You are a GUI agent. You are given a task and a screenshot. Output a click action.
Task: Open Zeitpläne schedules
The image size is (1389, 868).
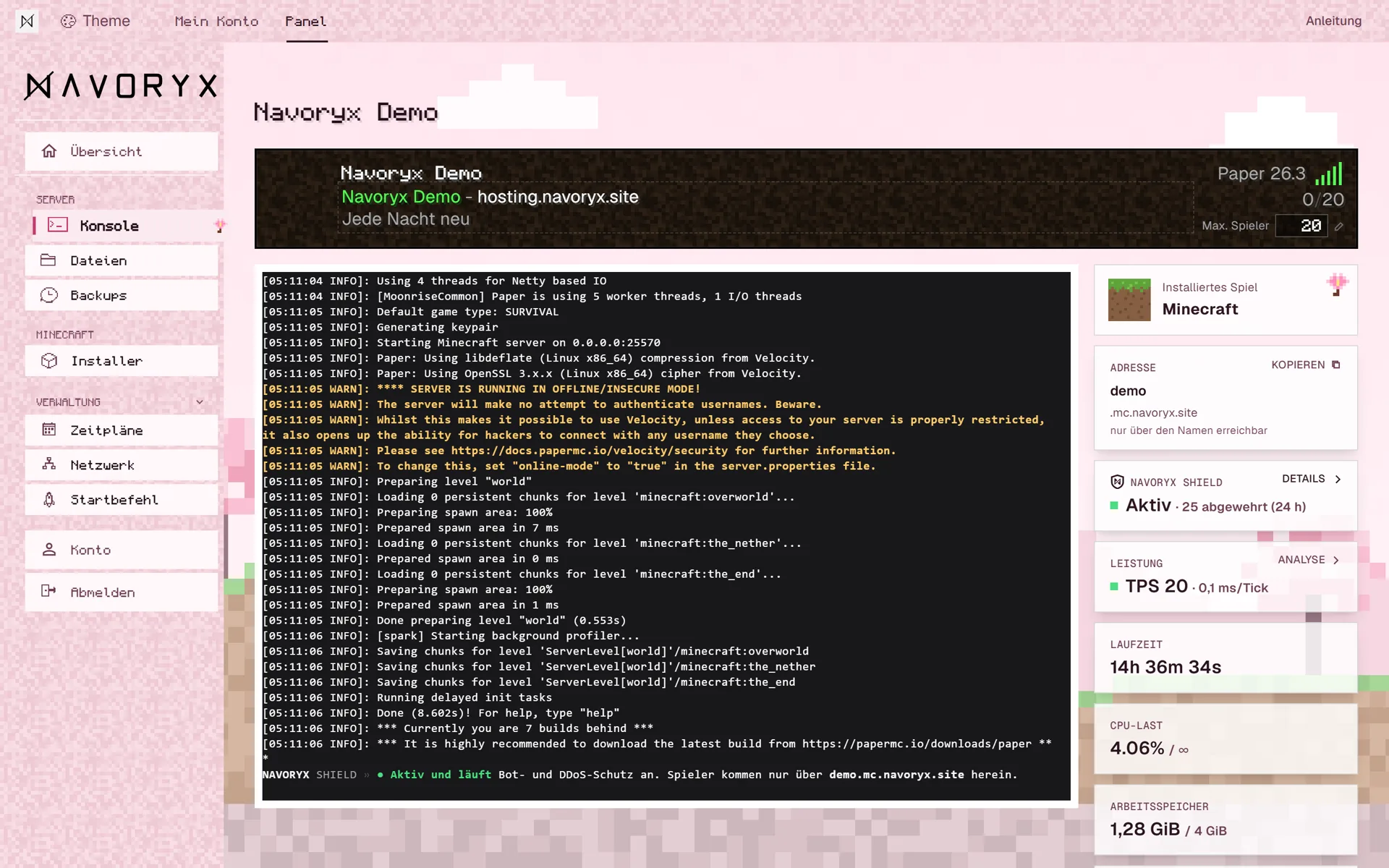click(122, 430)
